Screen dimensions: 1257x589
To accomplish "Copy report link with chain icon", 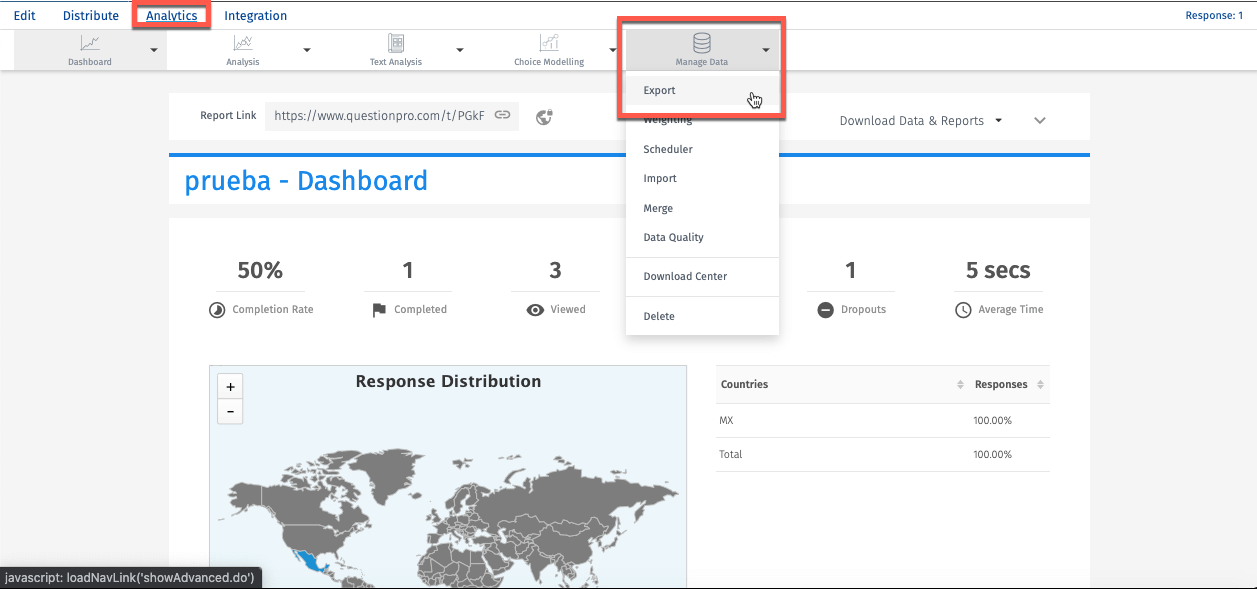I will 503,115.
